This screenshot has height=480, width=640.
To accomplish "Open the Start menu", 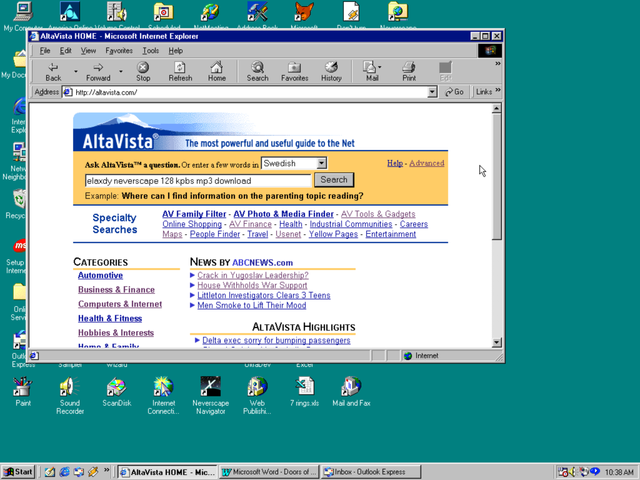I will pyautogui.click(x=18, y=472).
